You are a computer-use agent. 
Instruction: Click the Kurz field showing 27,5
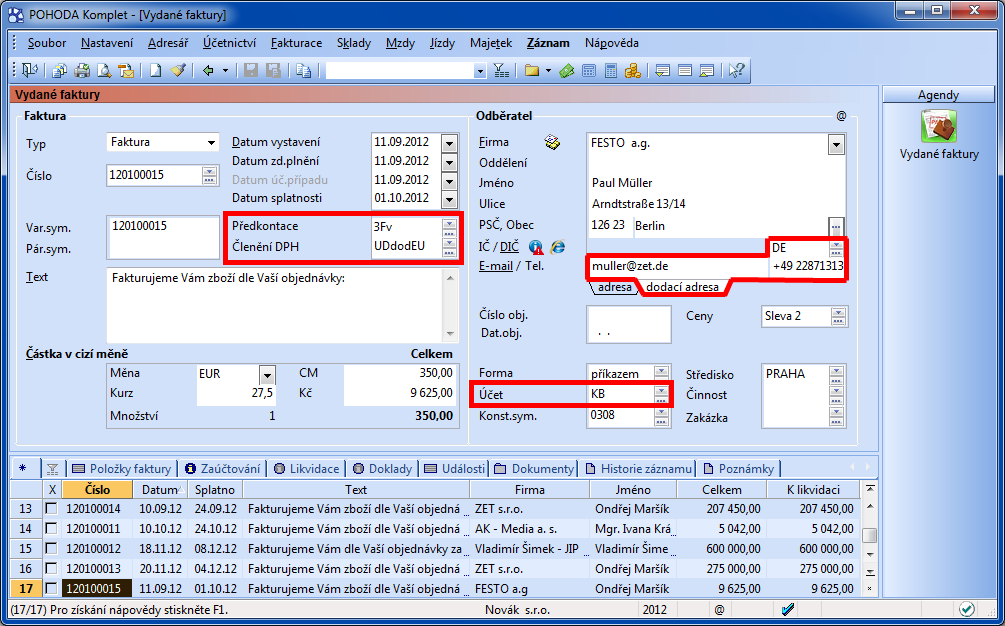[236, 393]
